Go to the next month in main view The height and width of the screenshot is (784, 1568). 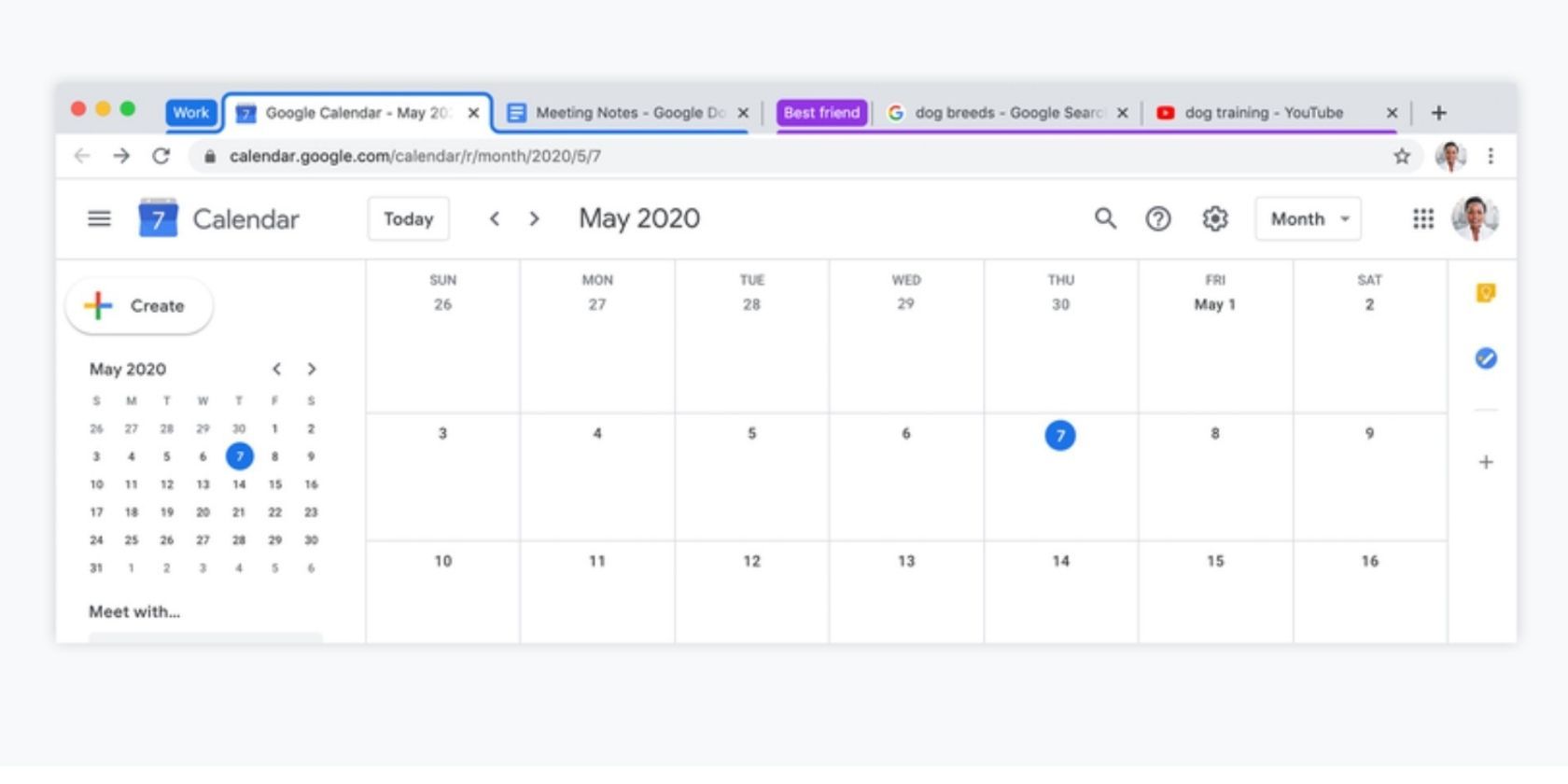coord(534,218)
